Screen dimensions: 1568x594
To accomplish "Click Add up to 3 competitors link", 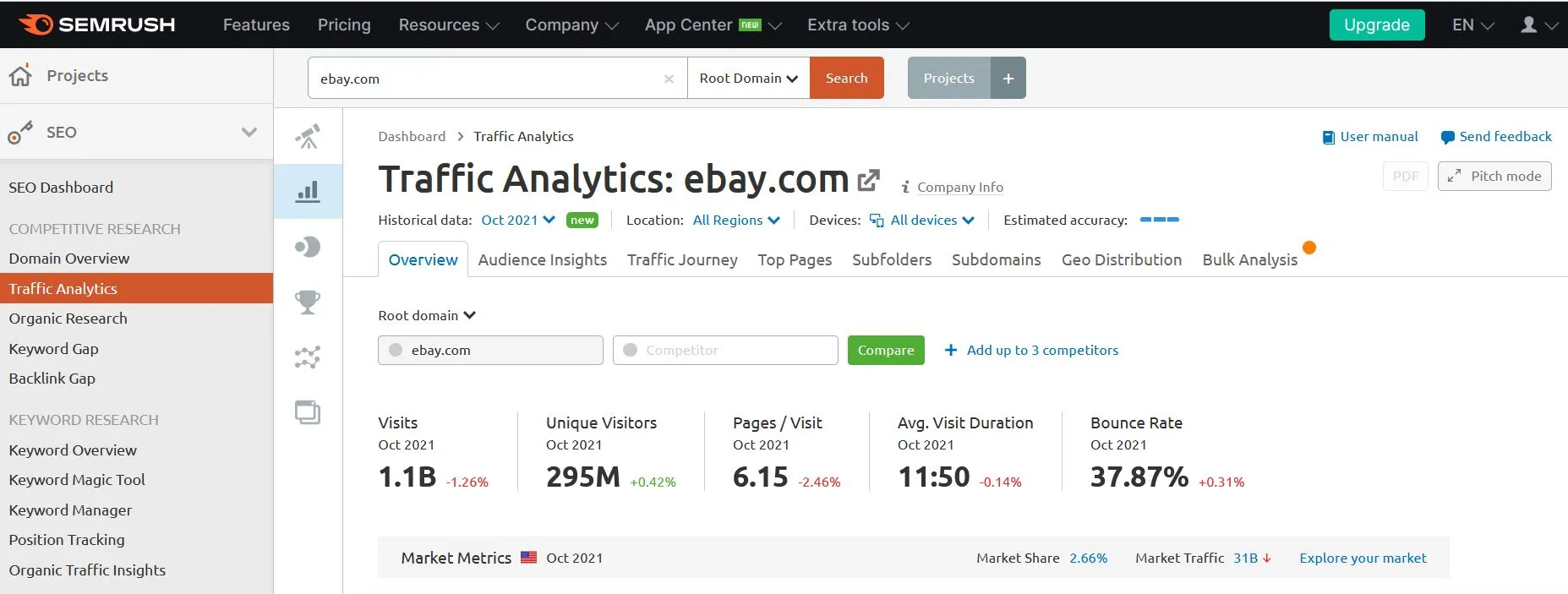I will point(1041,350).
